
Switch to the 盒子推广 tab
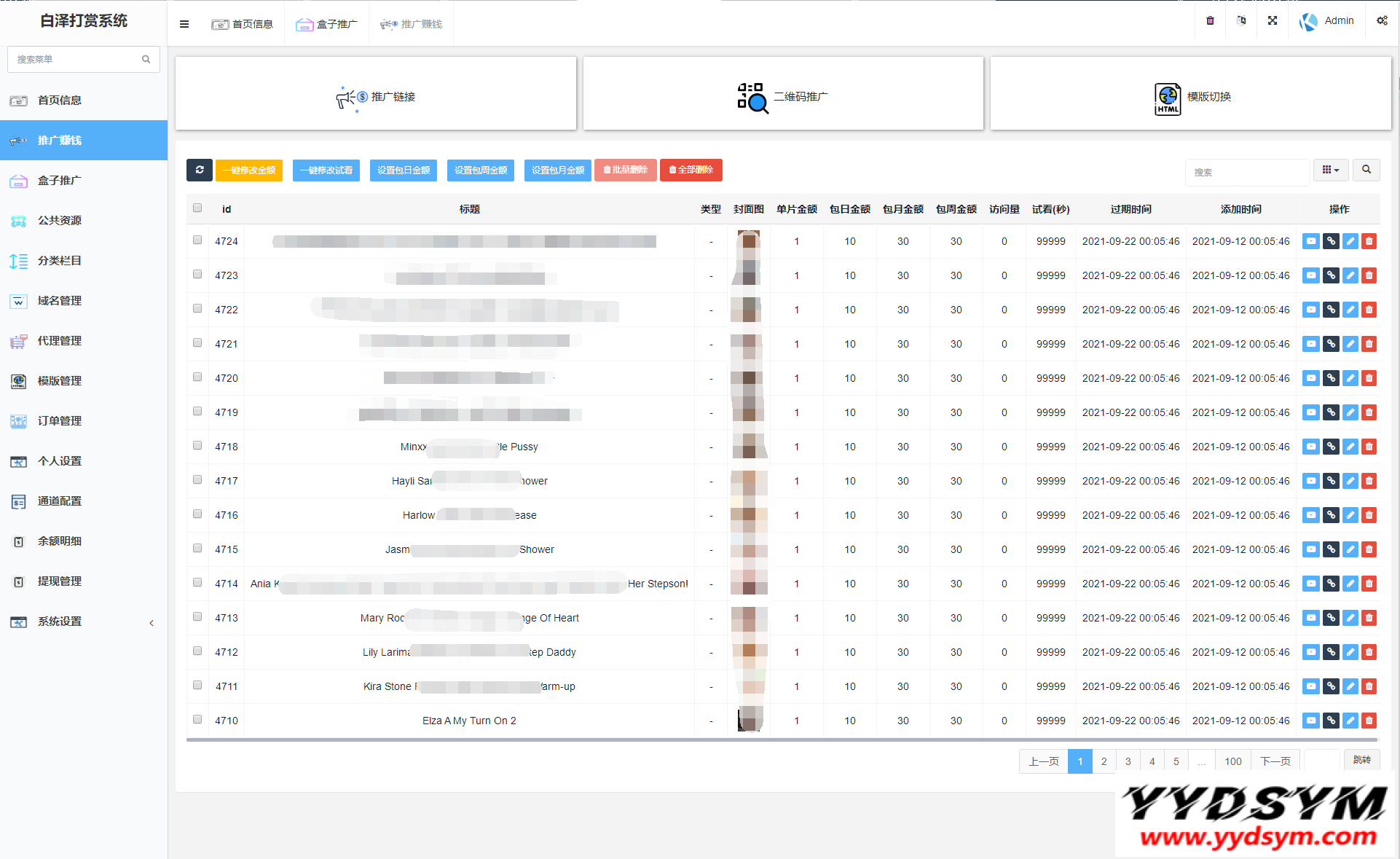tap(327, 24)
